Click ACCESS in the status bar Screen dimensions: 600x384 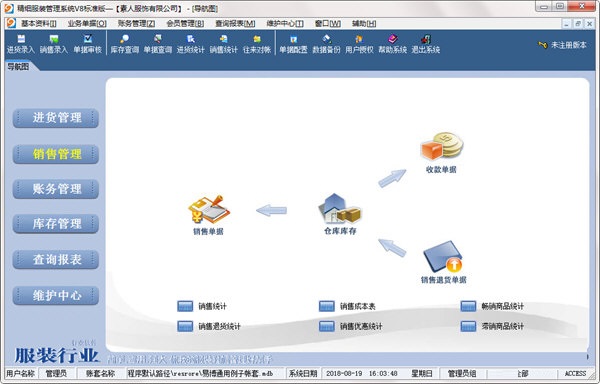(575, 374)
